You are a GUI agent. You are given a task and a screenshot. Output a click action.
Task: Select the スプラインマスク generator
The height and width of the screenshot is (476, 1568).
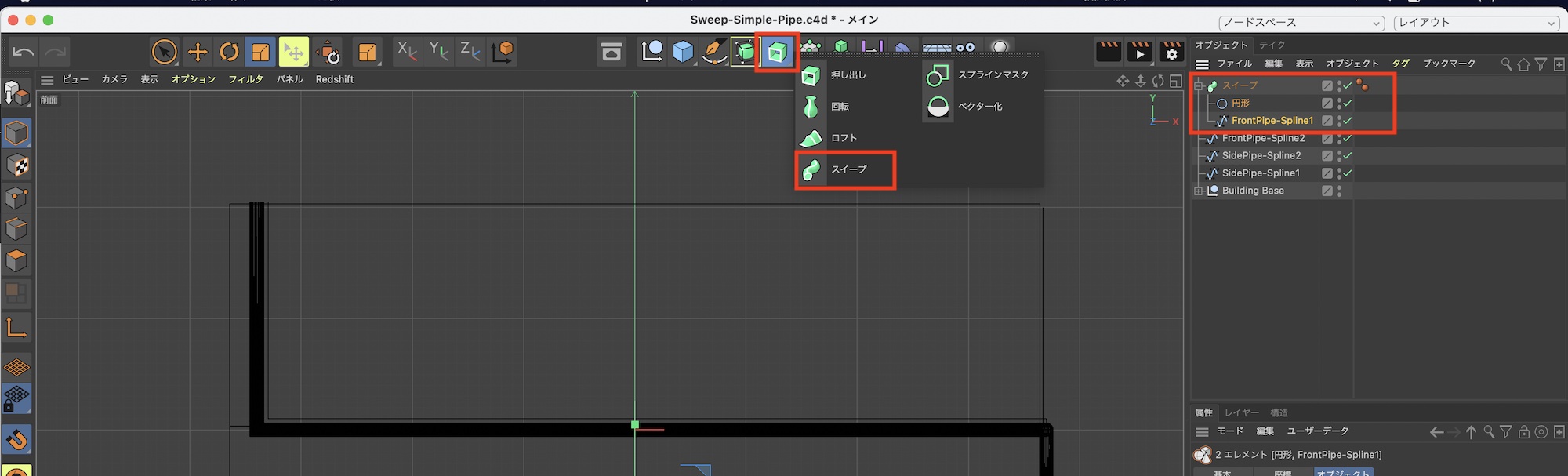click(992, 75)
